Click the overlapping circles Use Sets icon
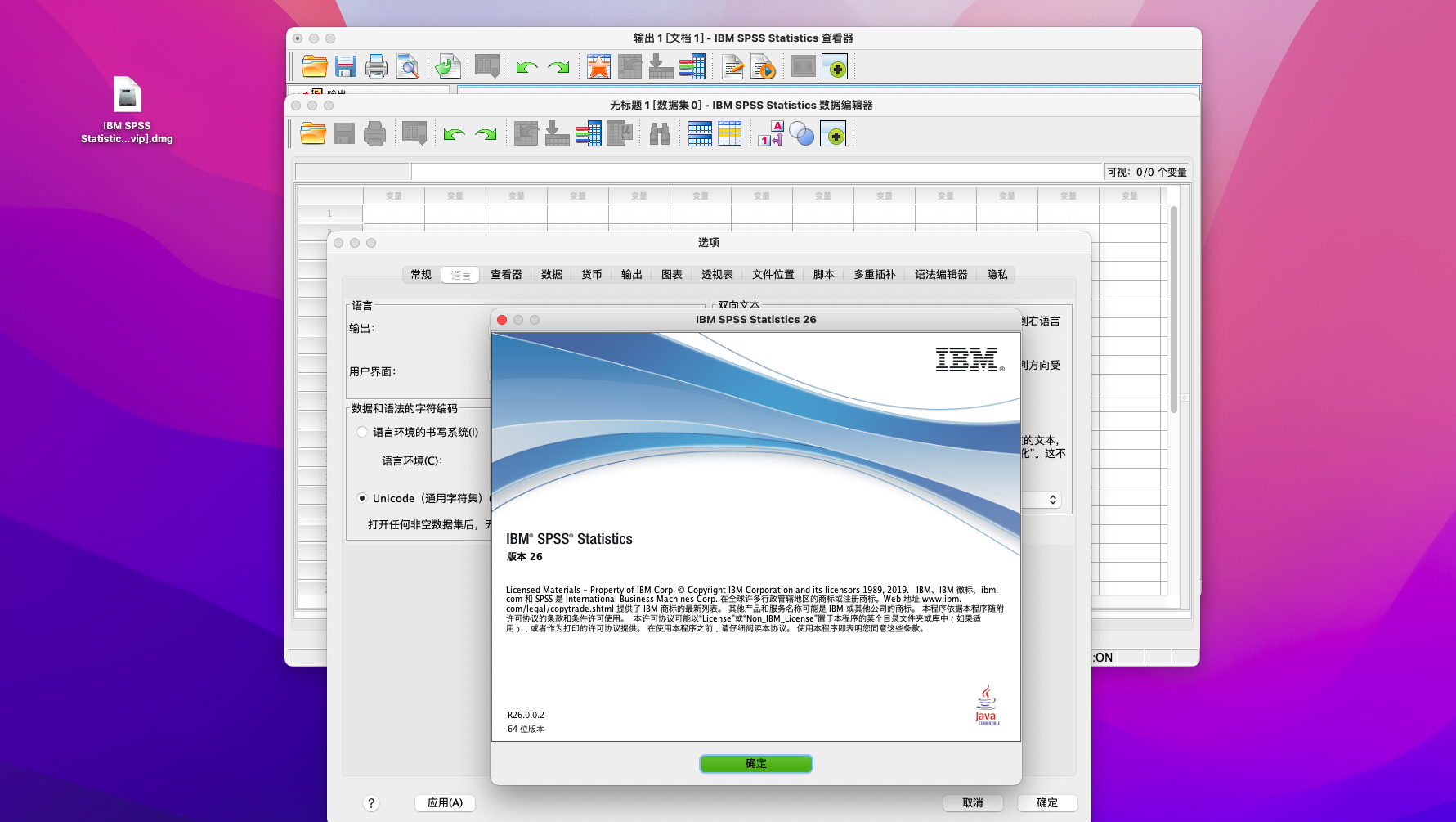Screen dimensions: 1456x822 coord(801,133)
